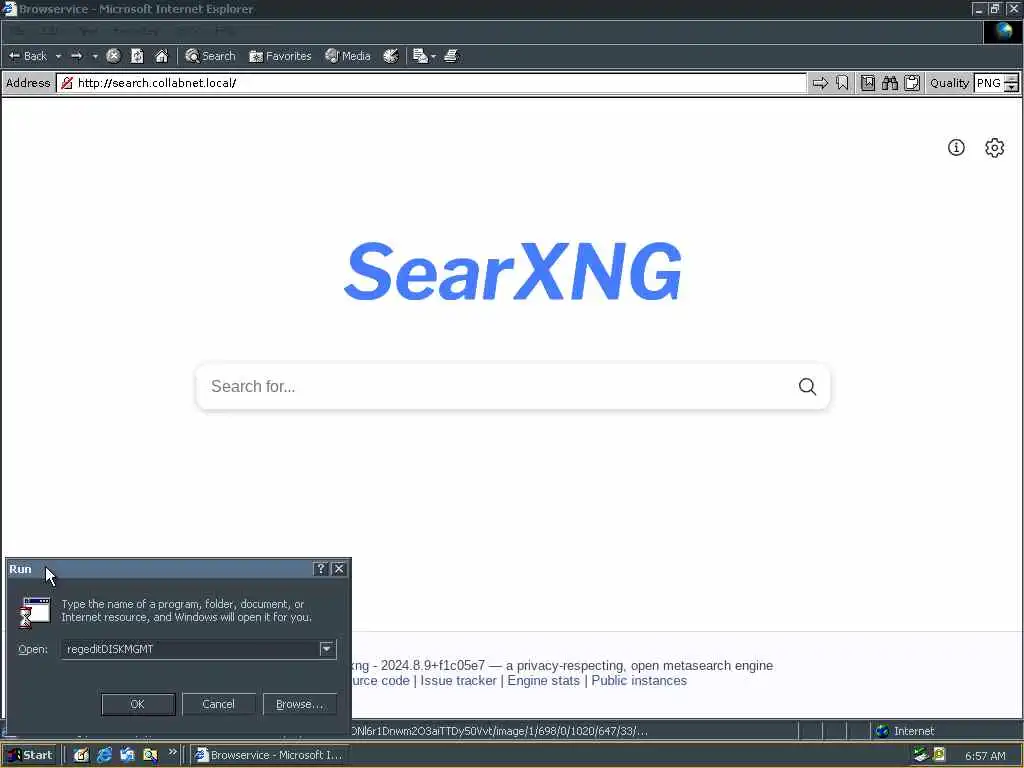Screen dimensions: 1024x768
Task: Expand the Run dialog Open history dropdown
Action: click(x=327, y=649)
